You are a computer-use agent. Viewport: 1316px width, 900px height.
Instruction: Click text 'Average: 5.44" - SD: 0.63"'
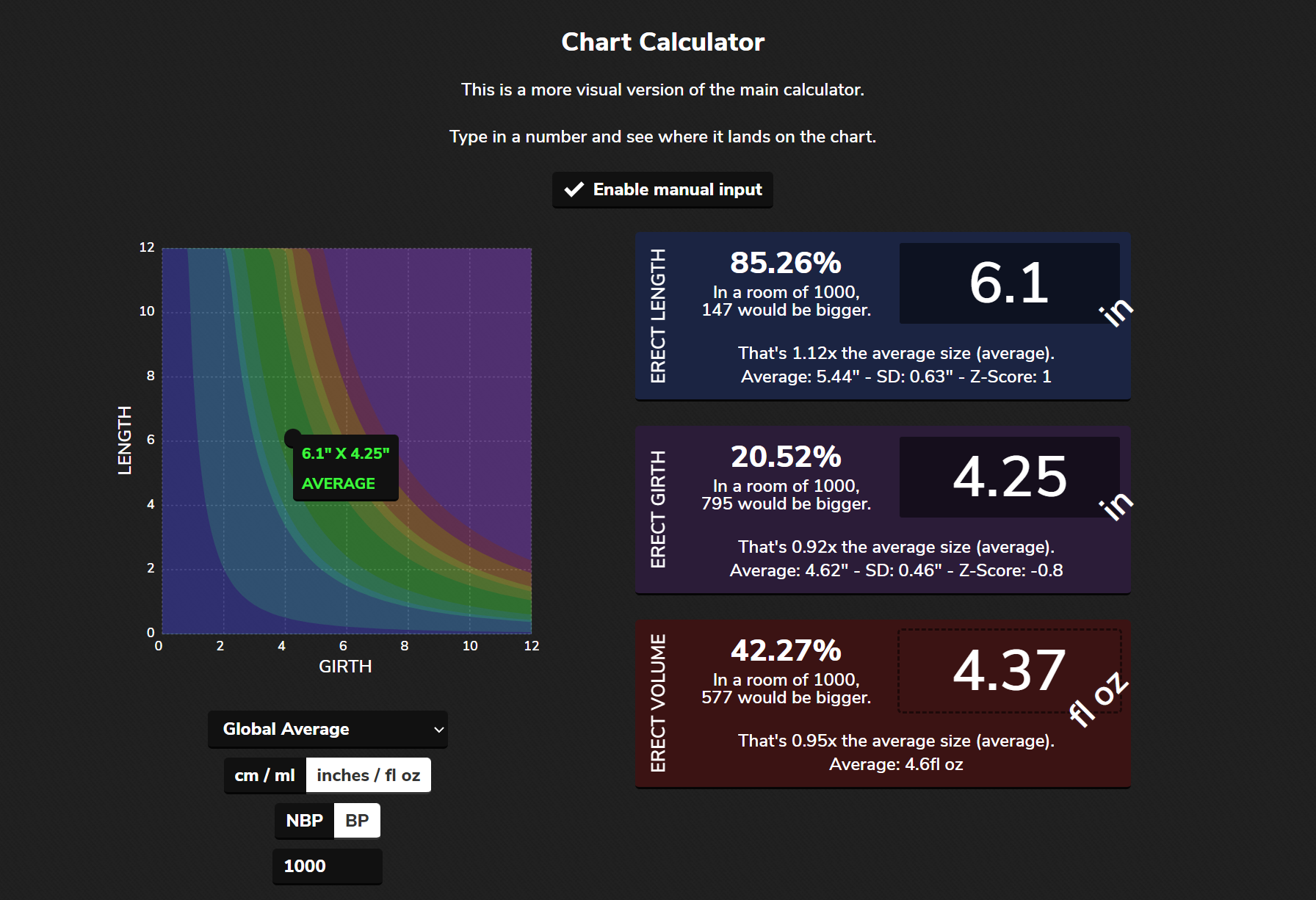tap(847, 377)
